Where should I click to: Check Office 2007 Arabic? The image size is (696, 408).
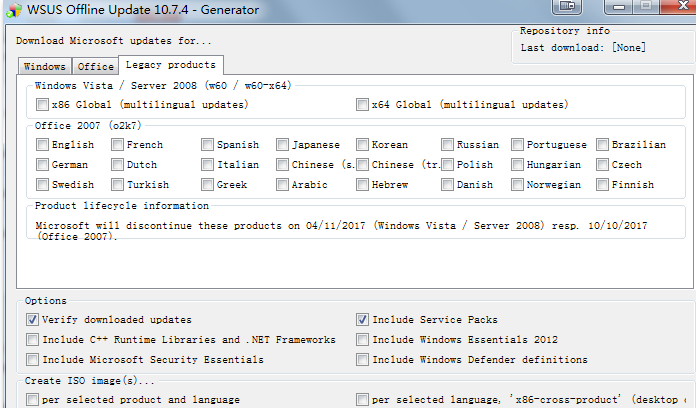282,185
